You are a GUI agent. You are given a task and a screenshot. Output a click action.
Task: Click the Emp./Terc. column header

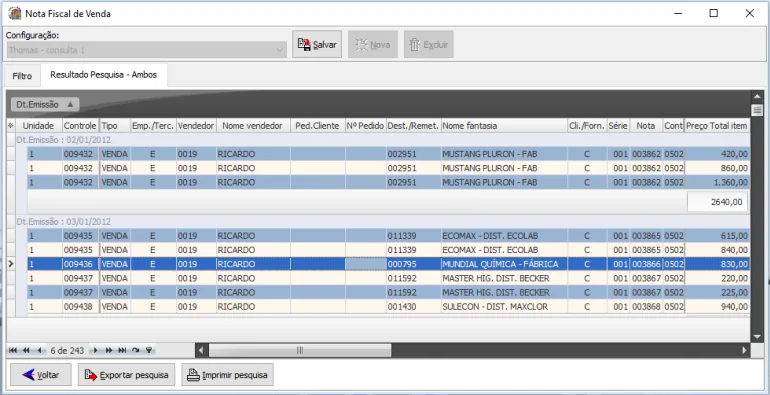pos(153,126)
